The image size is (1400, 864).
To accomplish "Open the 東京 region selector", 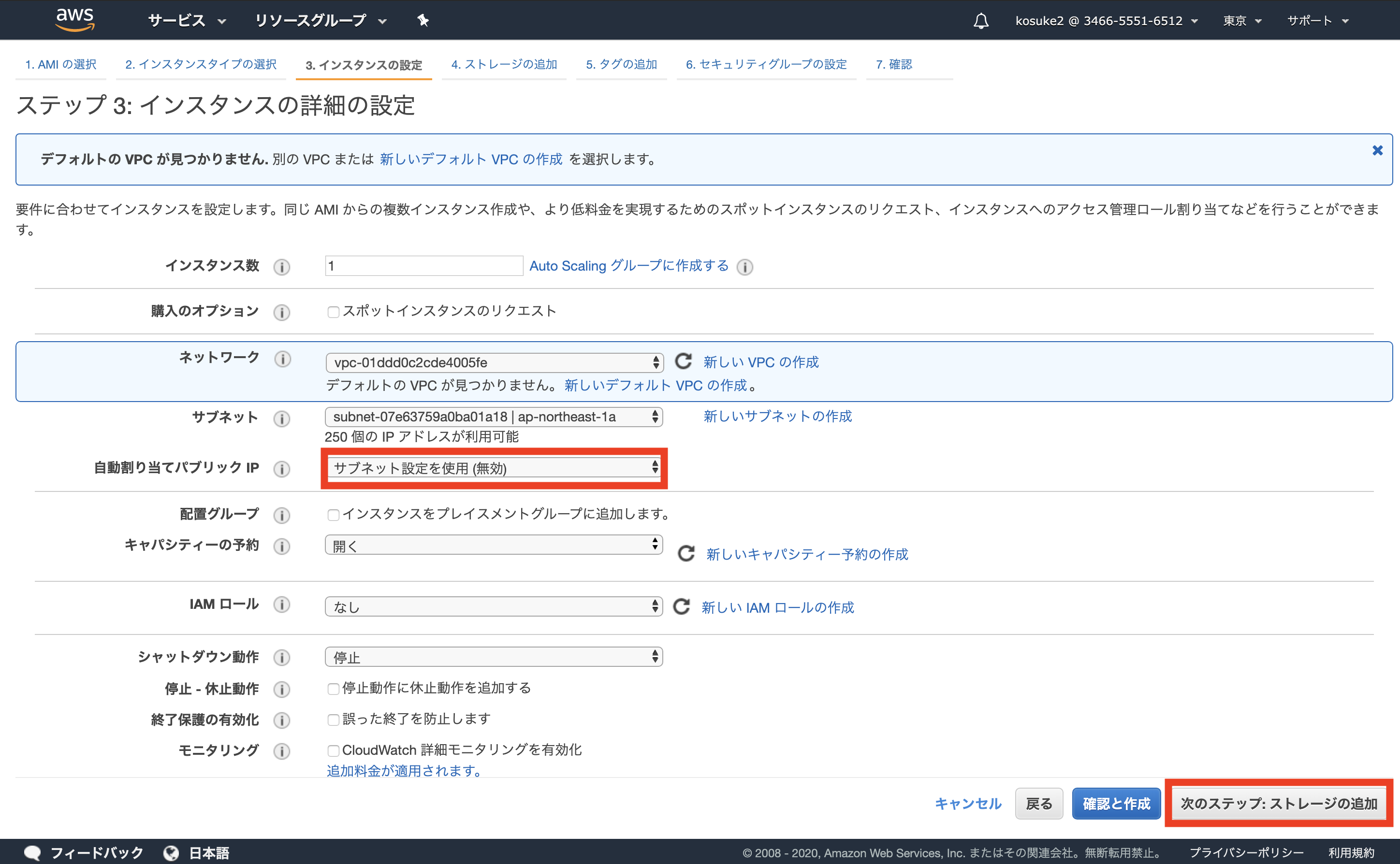I will click(1242, 21).
